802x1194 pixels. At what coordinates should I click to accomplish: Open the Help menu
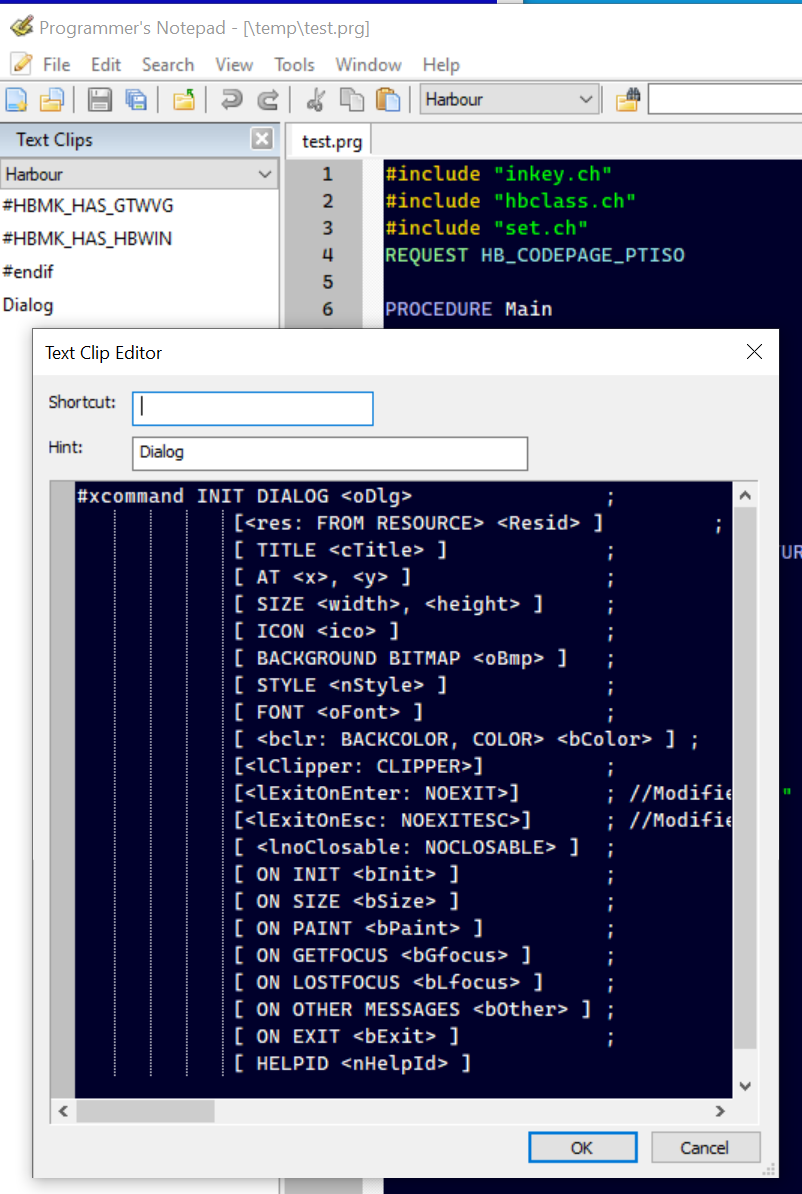click(441, 65)
